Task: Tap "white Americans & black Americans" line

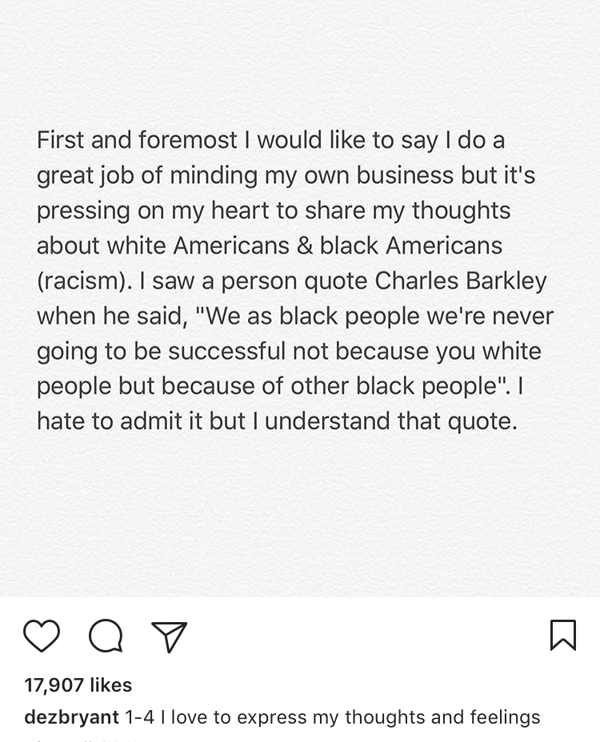Action: click(305, 246)
